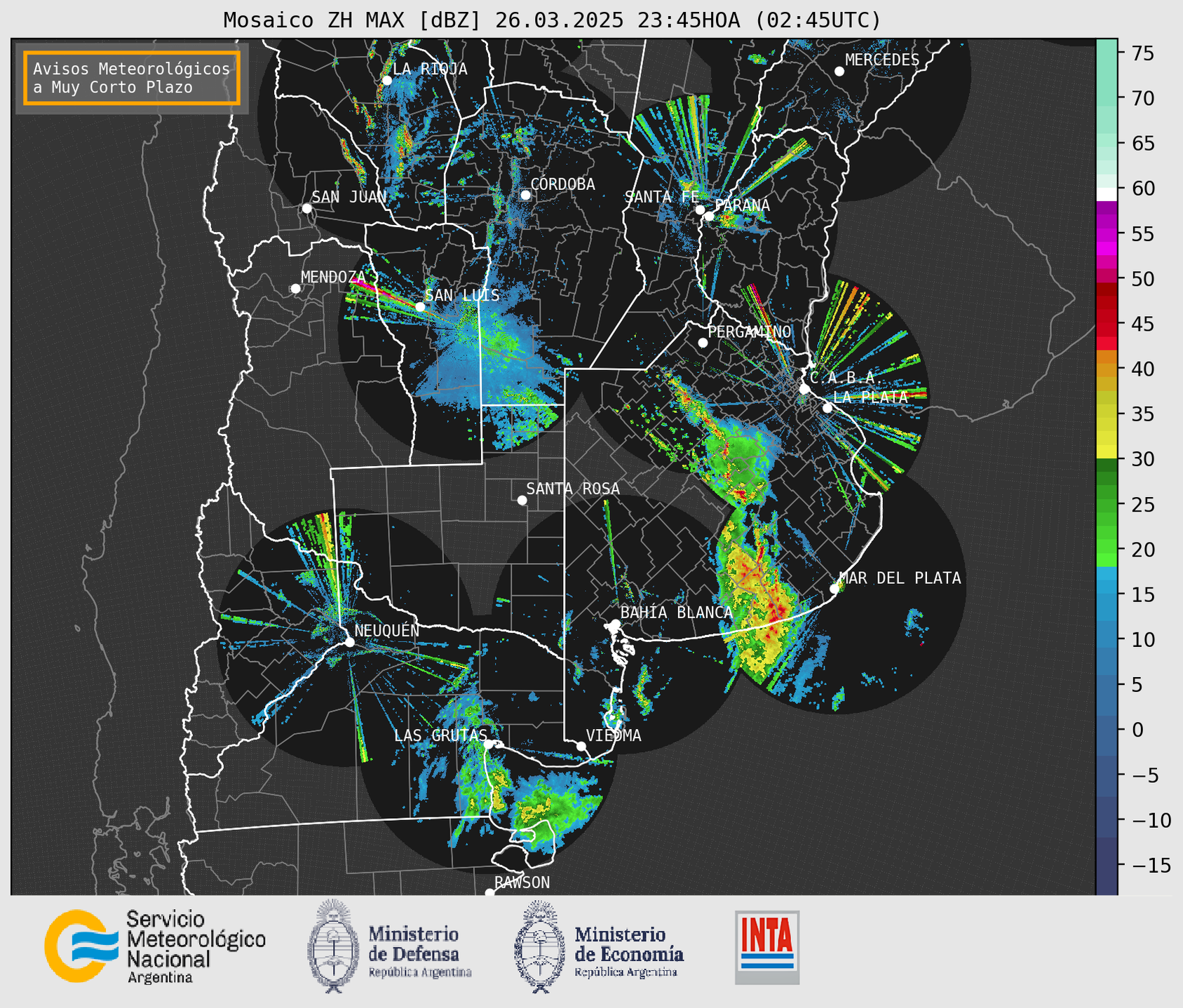The width and height of the screenshot is (1183, 1008).
Task: Click the LAS GRUTAS label text
Action: coord(440,735)
